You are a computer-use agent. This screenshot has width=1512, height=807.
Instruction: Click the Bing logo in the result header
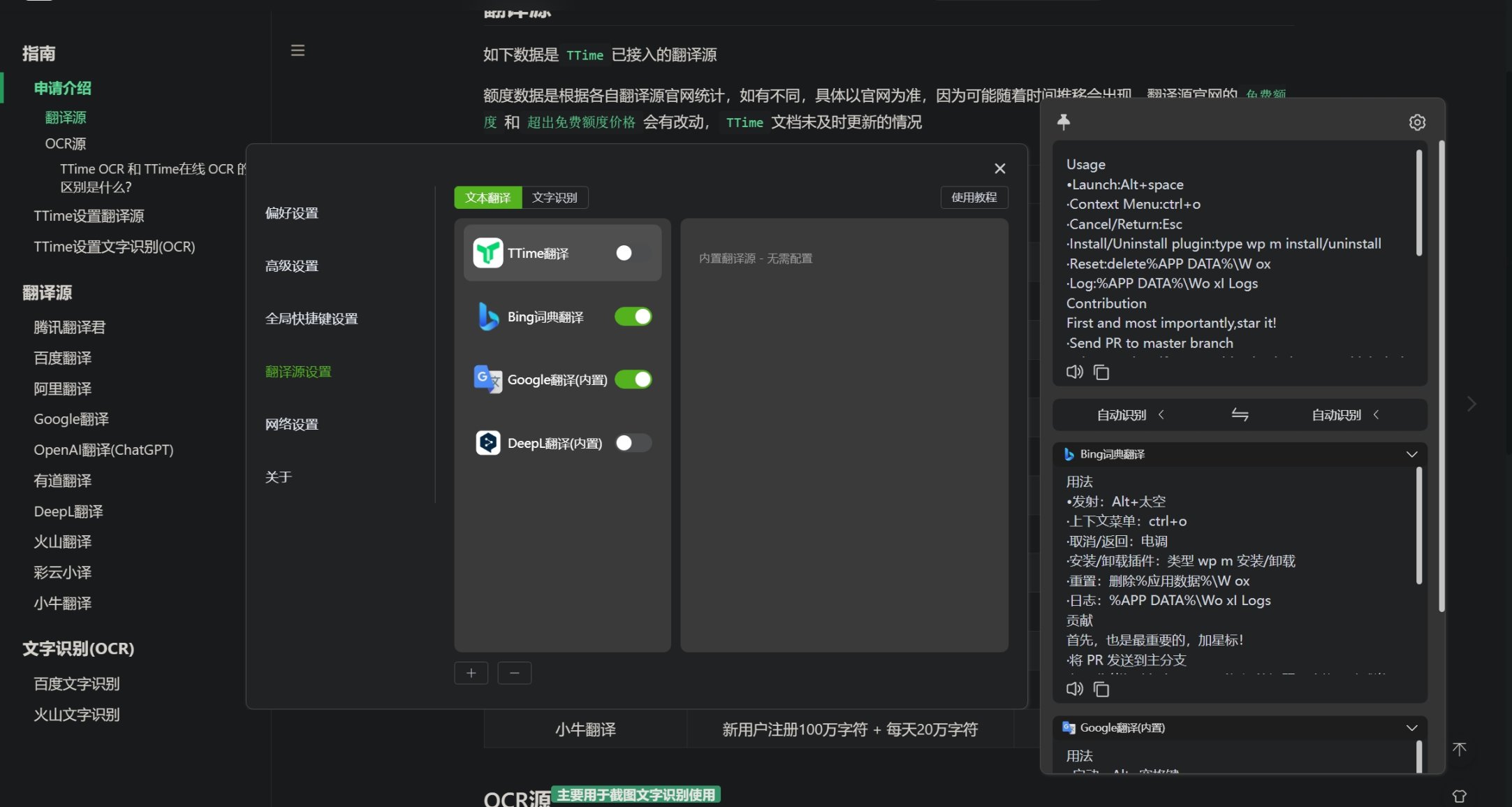pos(1069,454)
